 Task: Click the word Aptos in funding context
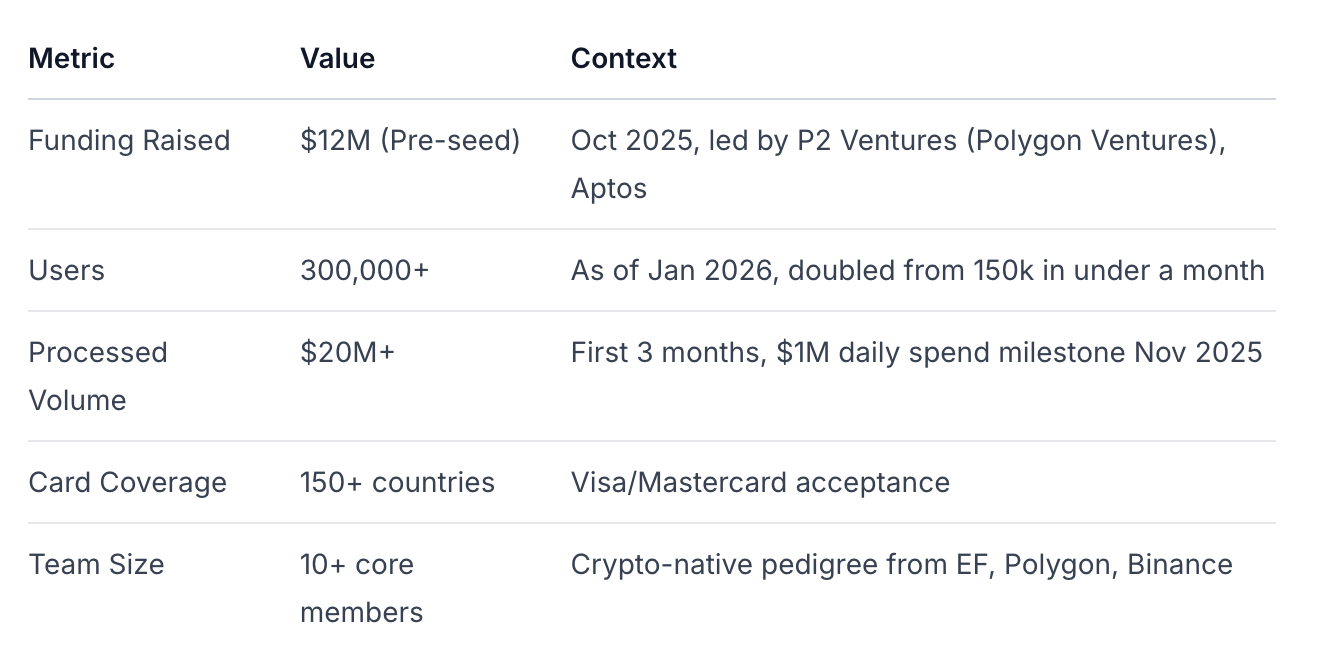click(608, 189)
